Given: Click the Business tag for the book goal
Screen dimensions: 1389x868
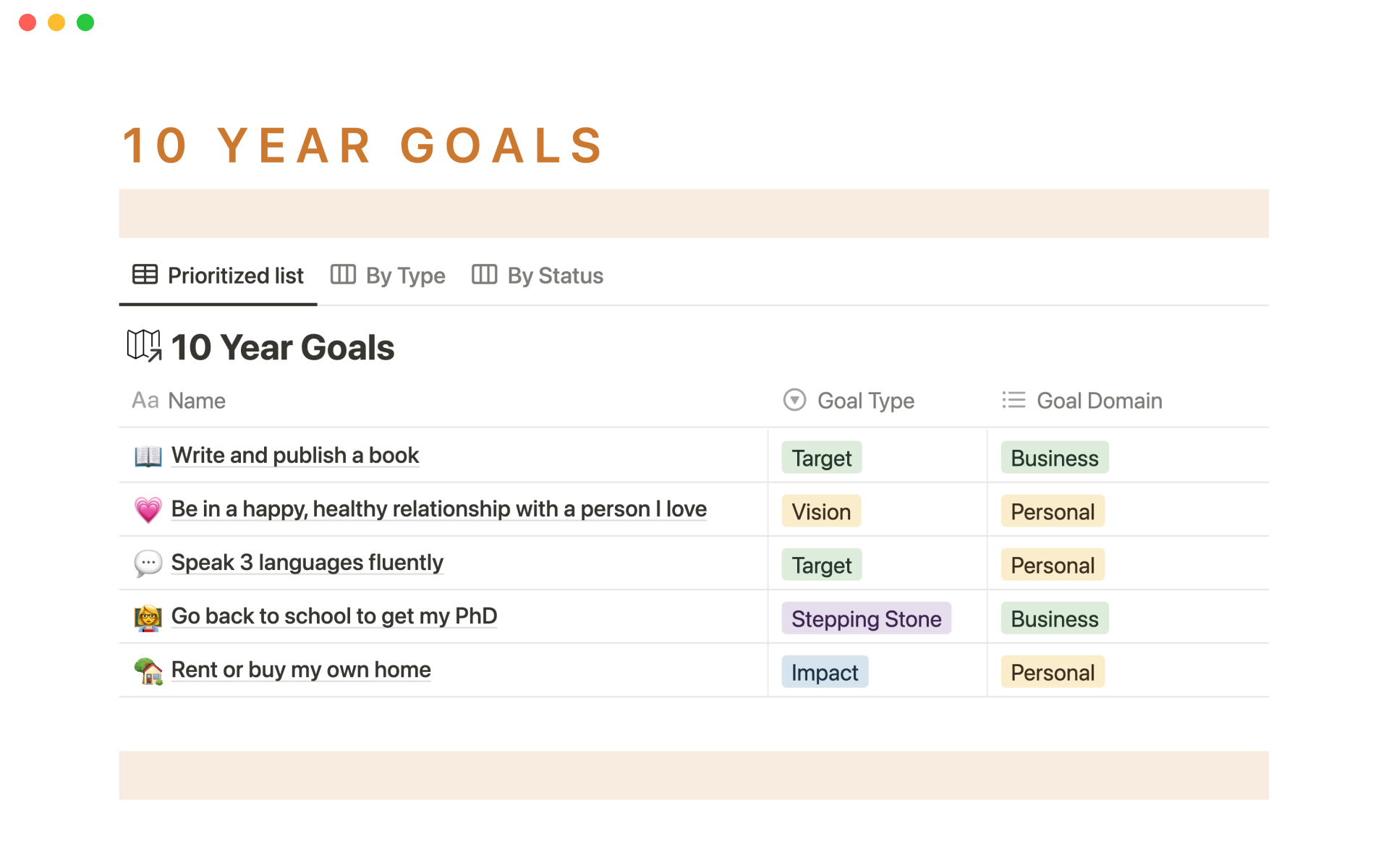Looking at the screenshot, I should [x=1054, y=458].
